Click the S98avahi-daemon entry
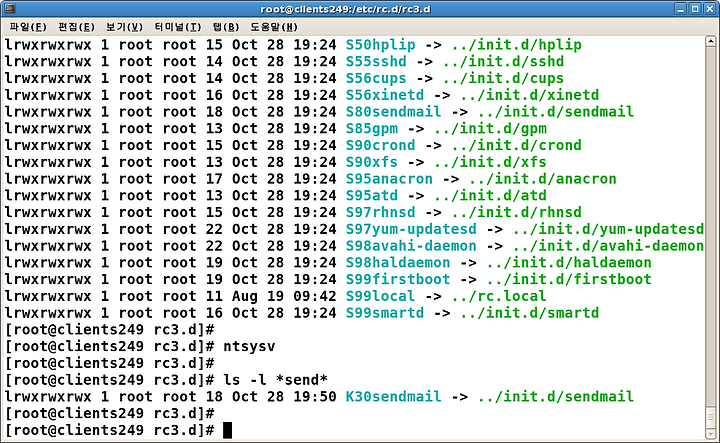 click(411, 246)
